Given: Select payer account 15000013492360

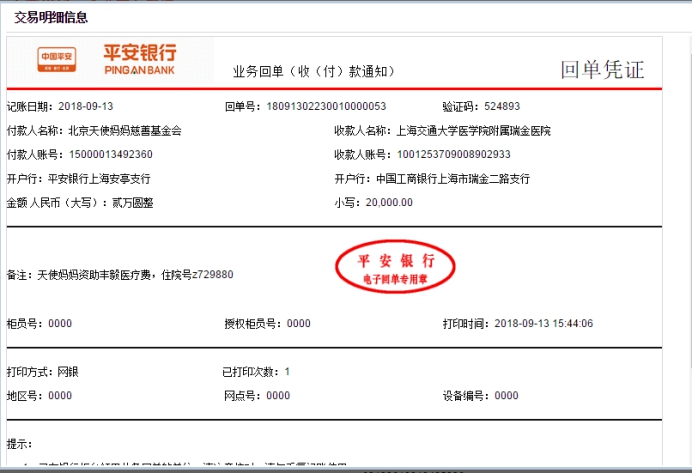Looking at the screenshot, I should [x=111, y=154].
